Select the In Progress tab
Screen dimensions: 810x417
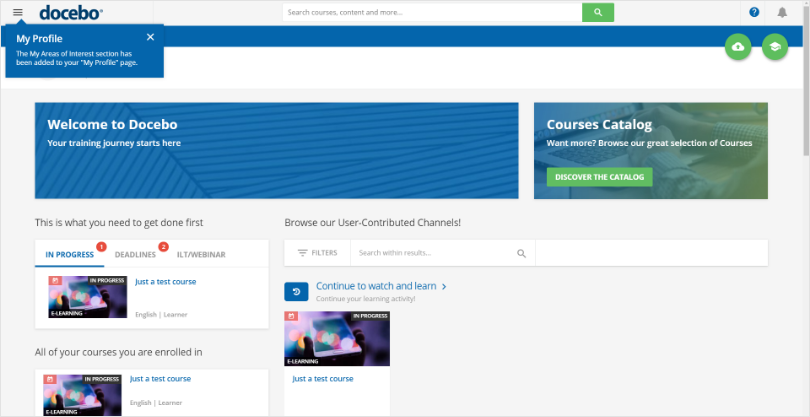pos(69,255)
